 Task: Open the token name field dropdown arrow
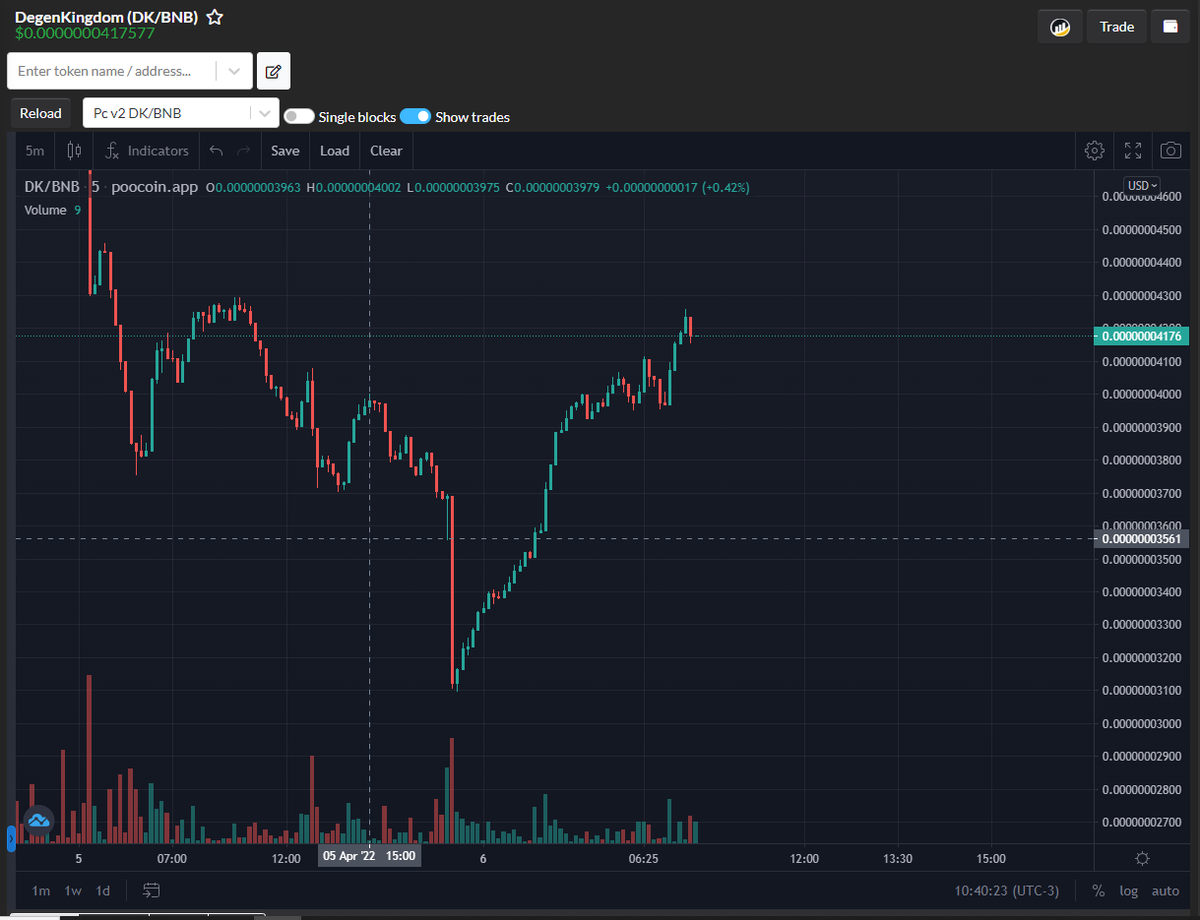tap(234, 71)
